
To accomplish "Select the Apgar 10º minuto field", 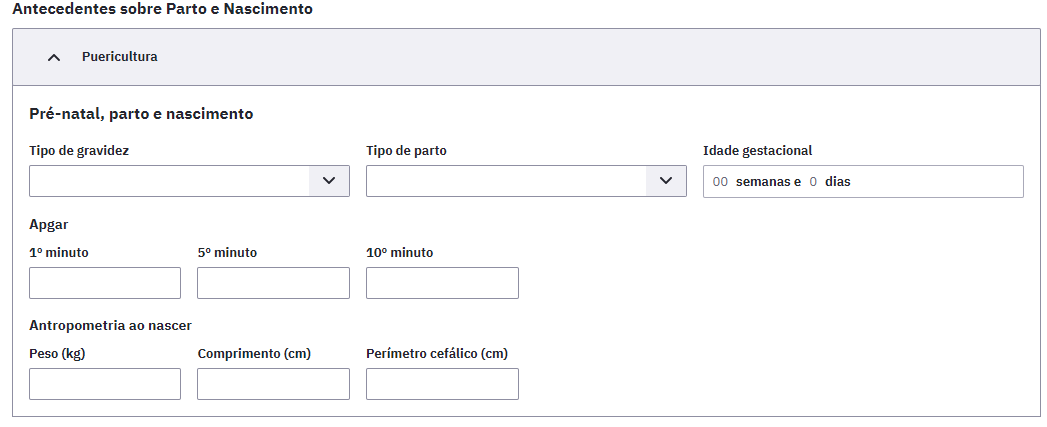I will [x=442, y=283].
